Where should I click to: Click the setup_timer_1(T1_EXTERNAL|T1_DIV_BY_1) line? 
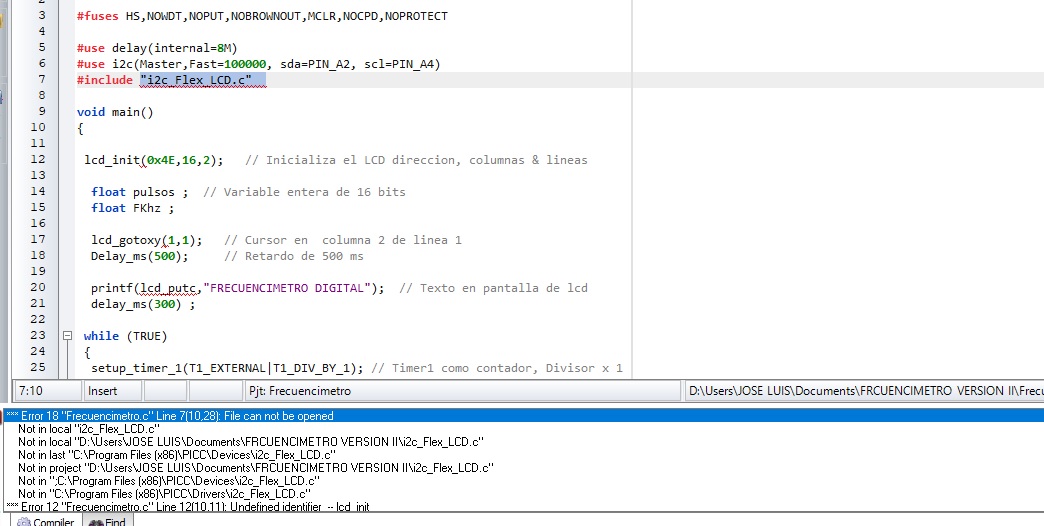(227, 368)
